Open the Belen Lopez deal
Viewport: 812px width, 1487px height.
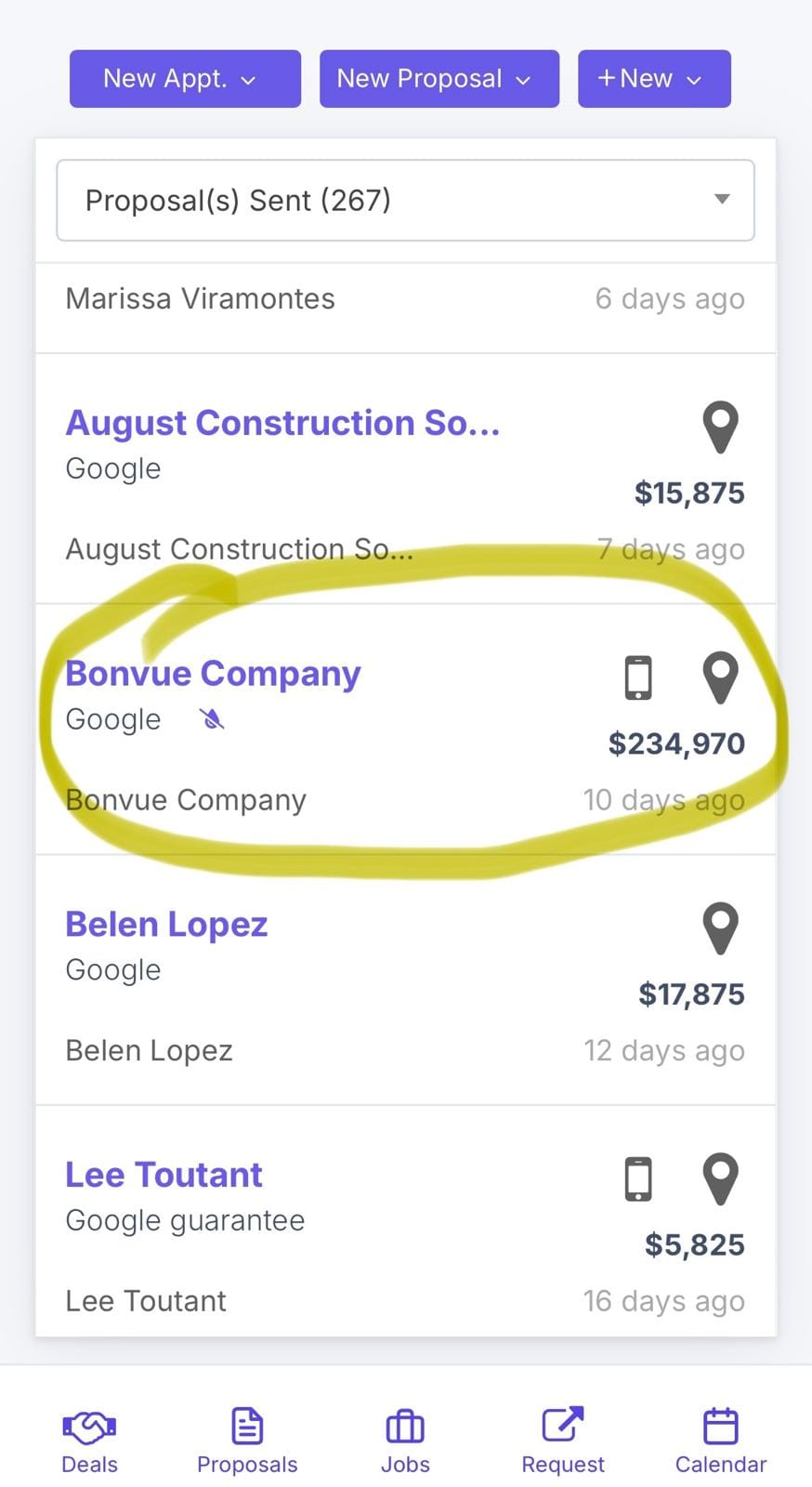pos(166,925)
